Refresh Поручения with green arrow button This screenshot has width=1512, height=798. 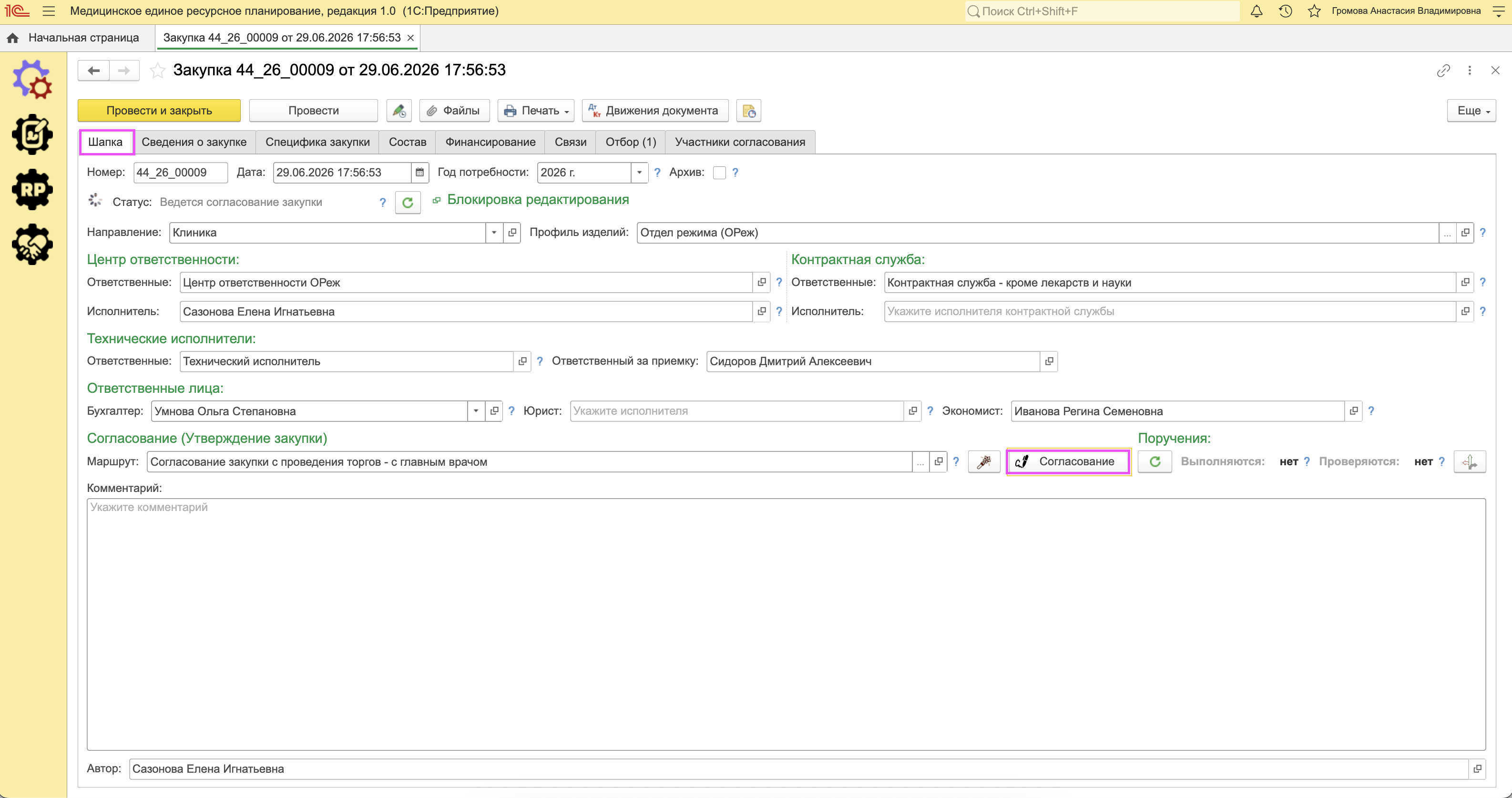1154,462
